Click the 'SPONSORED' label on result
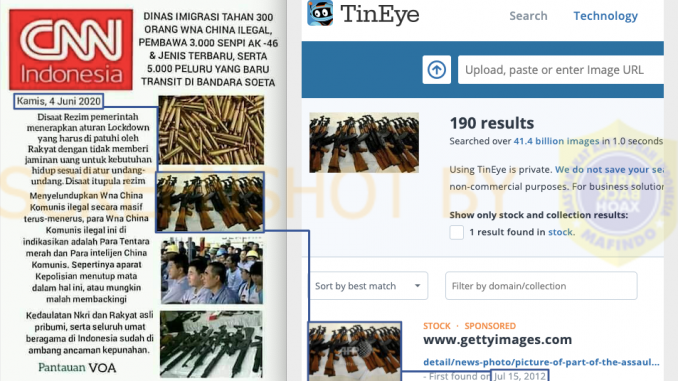 tap(490, 326)
